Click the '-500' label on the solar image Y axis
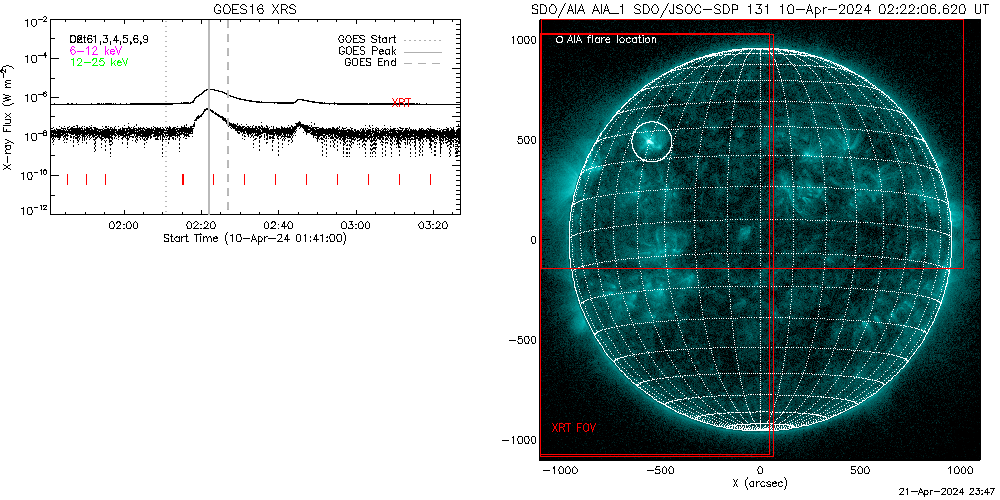1000x500 pixels. [x=522, y=339]
